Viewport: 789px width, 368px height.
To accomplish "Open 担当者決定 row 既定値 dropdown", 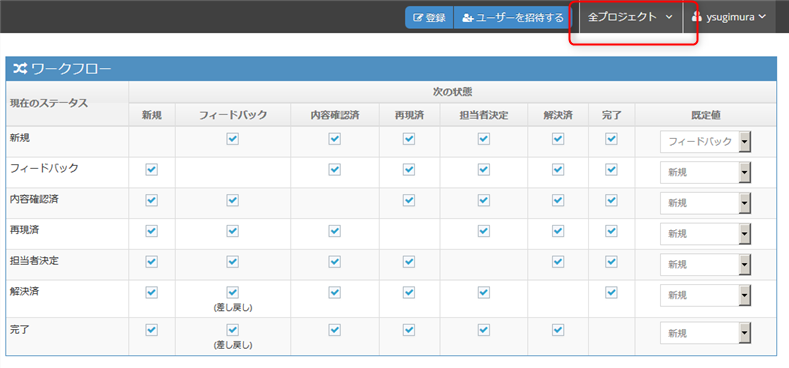I will click(x=705, y=265).
